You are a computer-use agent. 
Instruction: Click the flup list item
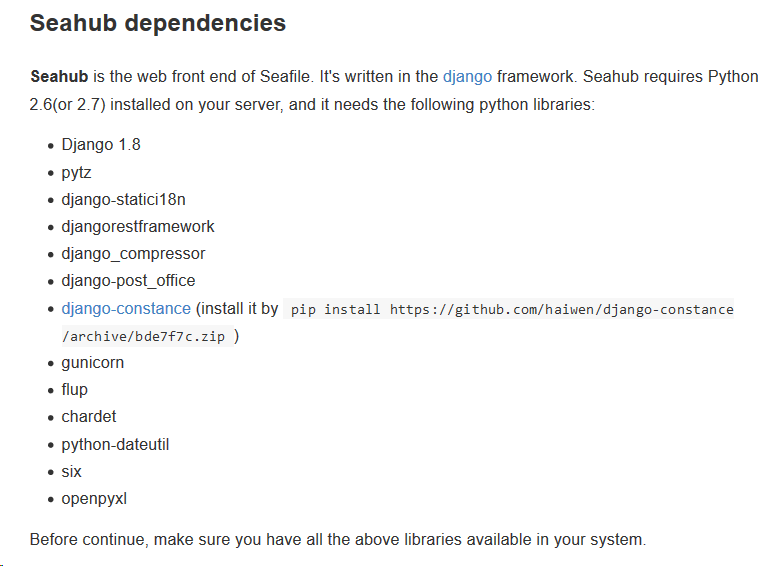click(x=74, y=390)
